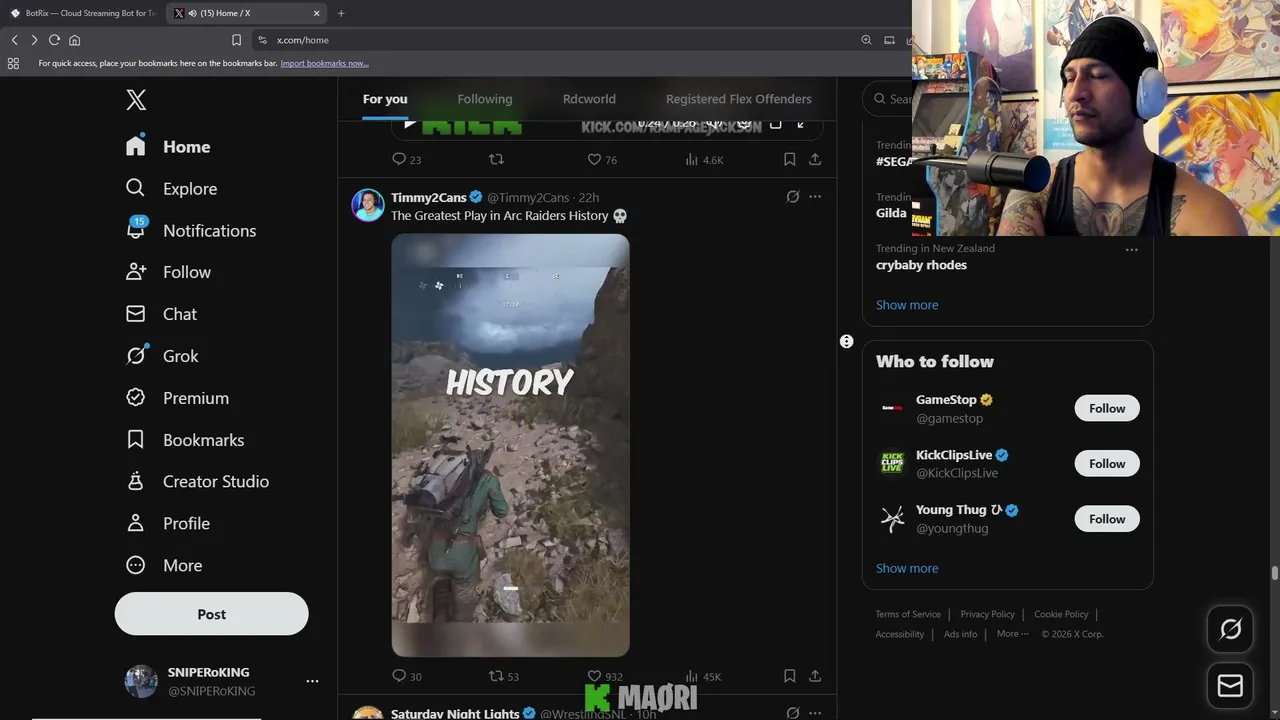
Task: Click browser home icon
Action: 74,40
